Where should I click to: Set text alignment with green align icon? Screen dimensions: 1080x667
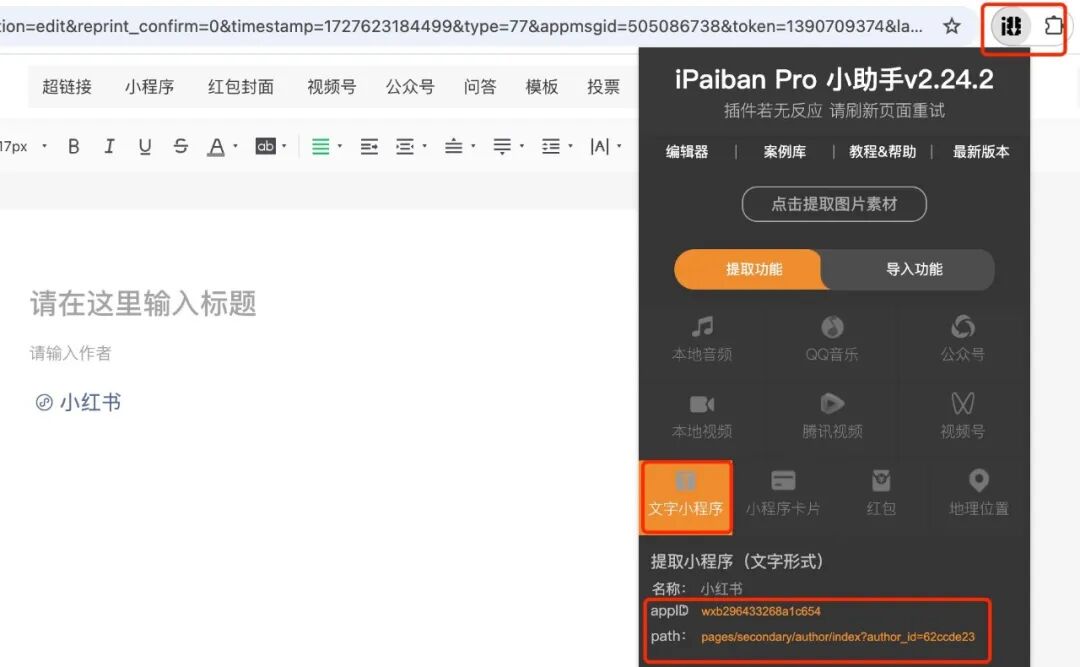tap(320, 146)
